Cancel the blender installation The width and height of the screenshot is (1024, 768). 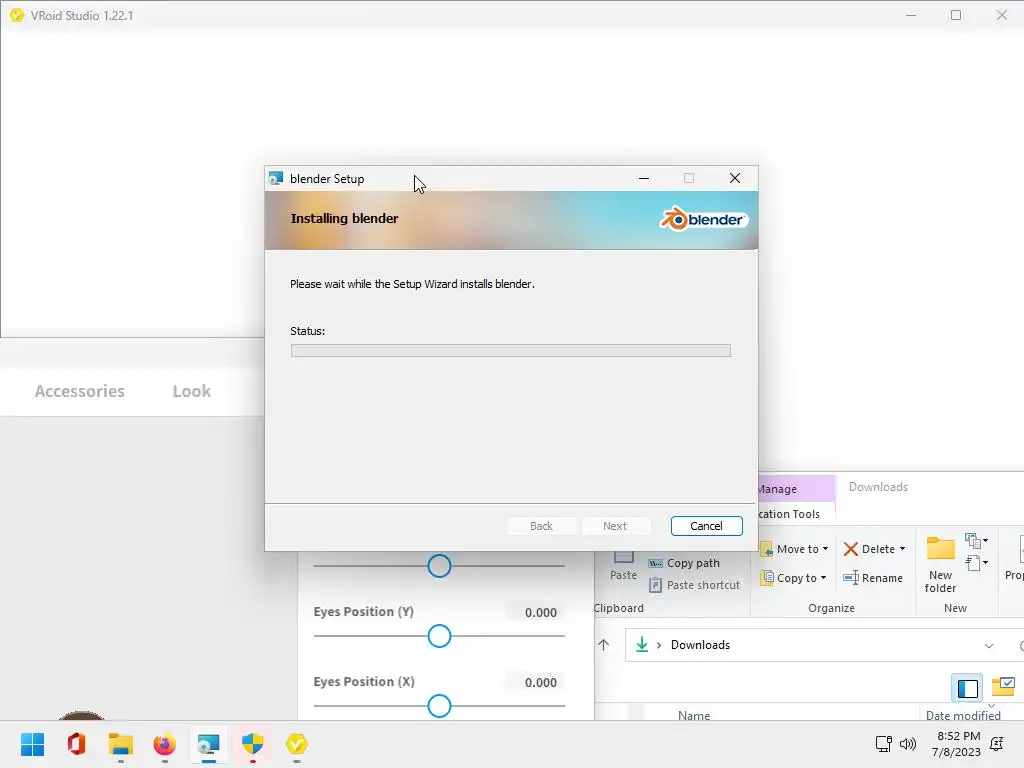pyautogui.click(x=706, y=526)
